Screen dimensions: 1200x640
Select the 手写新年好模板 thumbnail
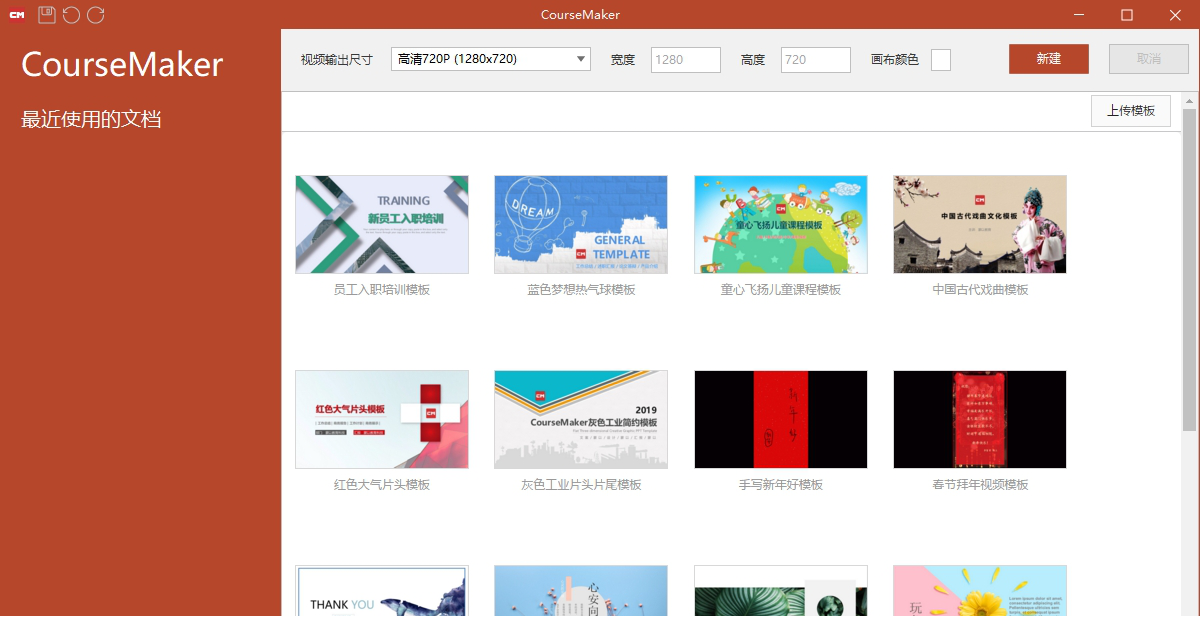point(781,419)
